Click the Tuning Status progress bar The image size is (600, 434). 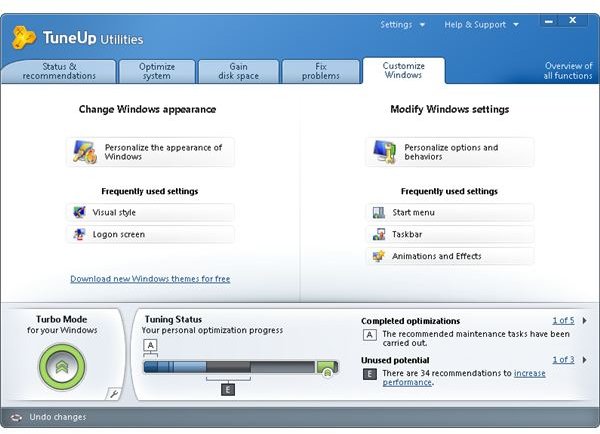[x=241, y=367]
